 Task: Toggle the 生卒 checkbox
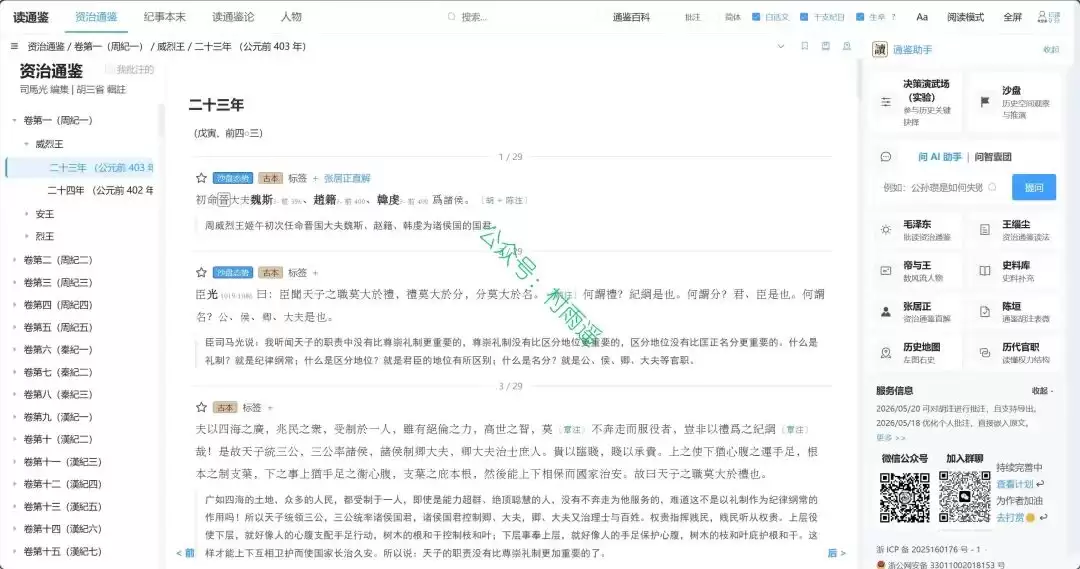(860, 17)
